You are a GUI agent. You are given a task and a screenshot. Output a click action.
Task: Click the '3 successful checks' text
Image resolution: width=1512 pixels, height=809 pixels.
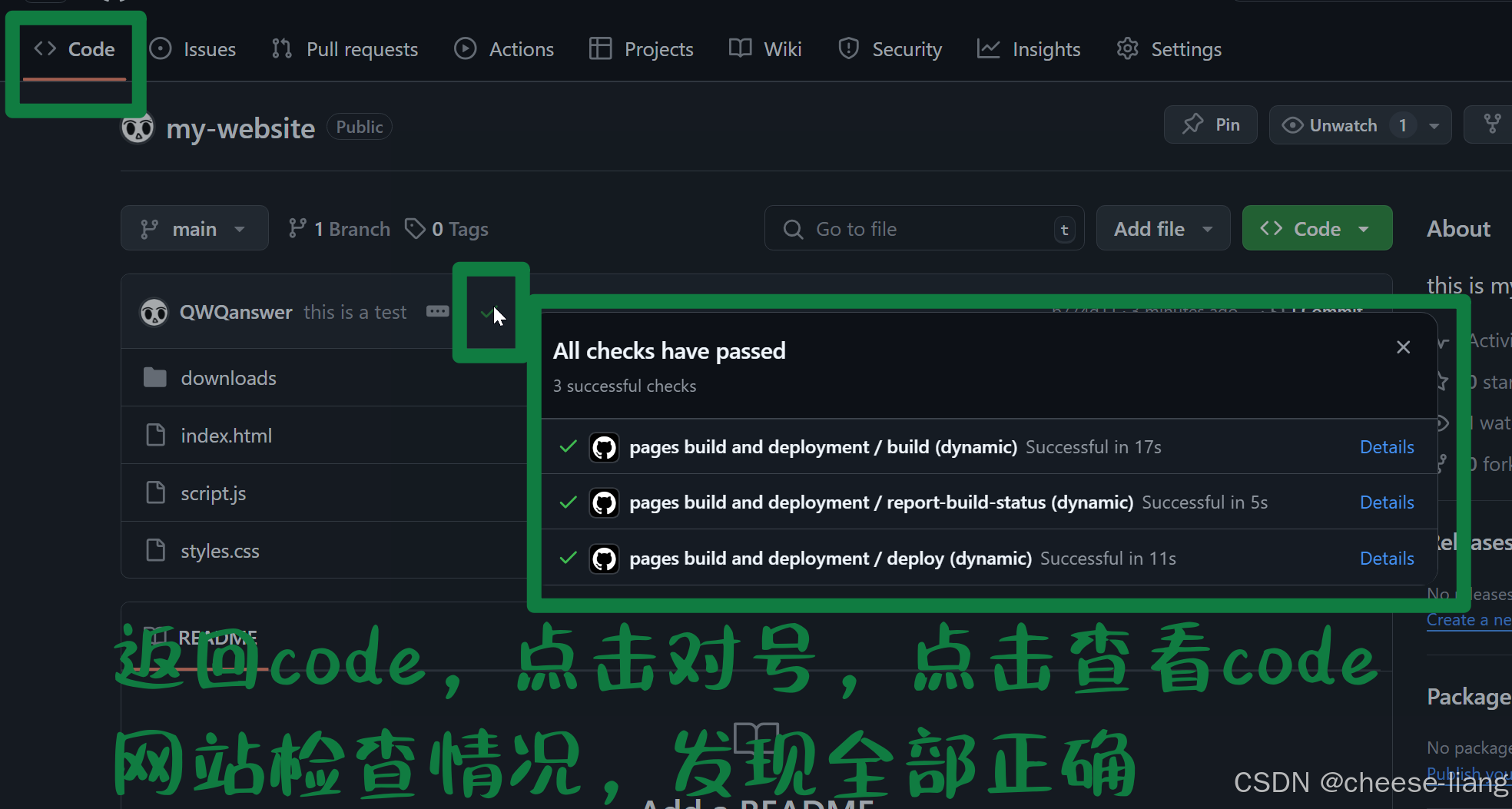click(625, 386)
